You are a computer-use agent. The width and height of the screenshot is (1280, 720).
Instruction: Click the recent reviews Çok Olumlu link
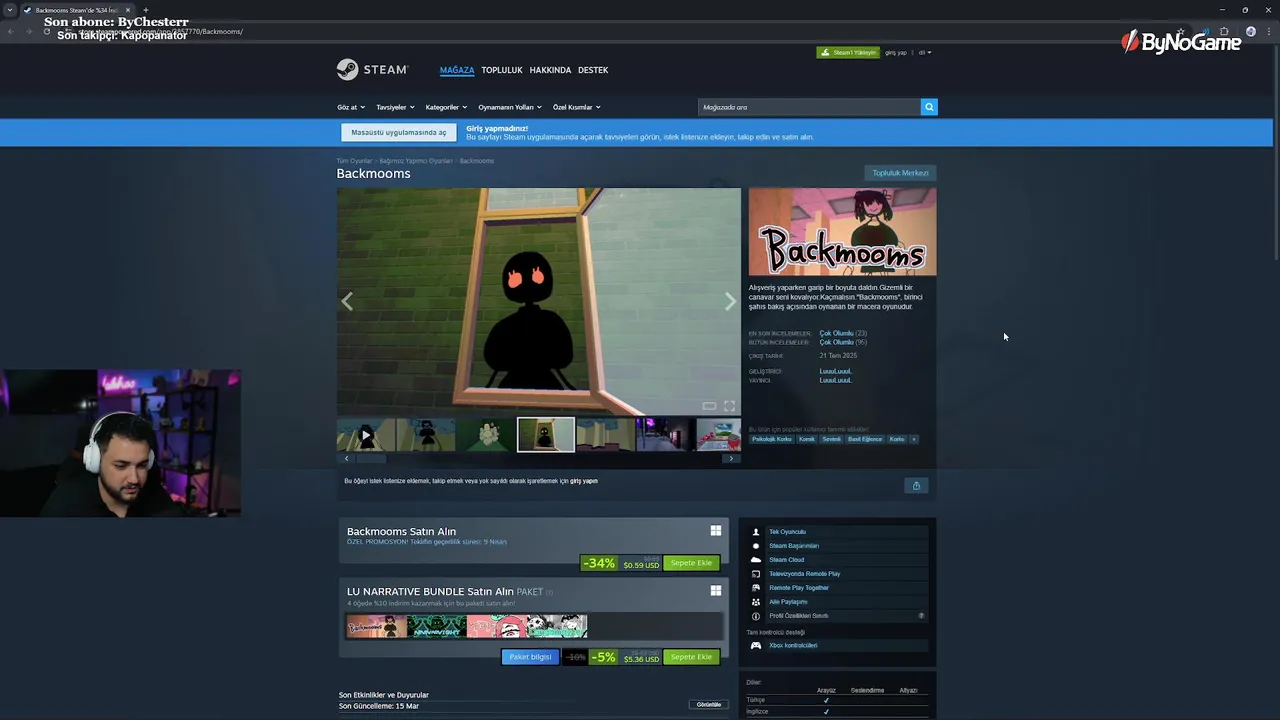click(x=836, y=333)
